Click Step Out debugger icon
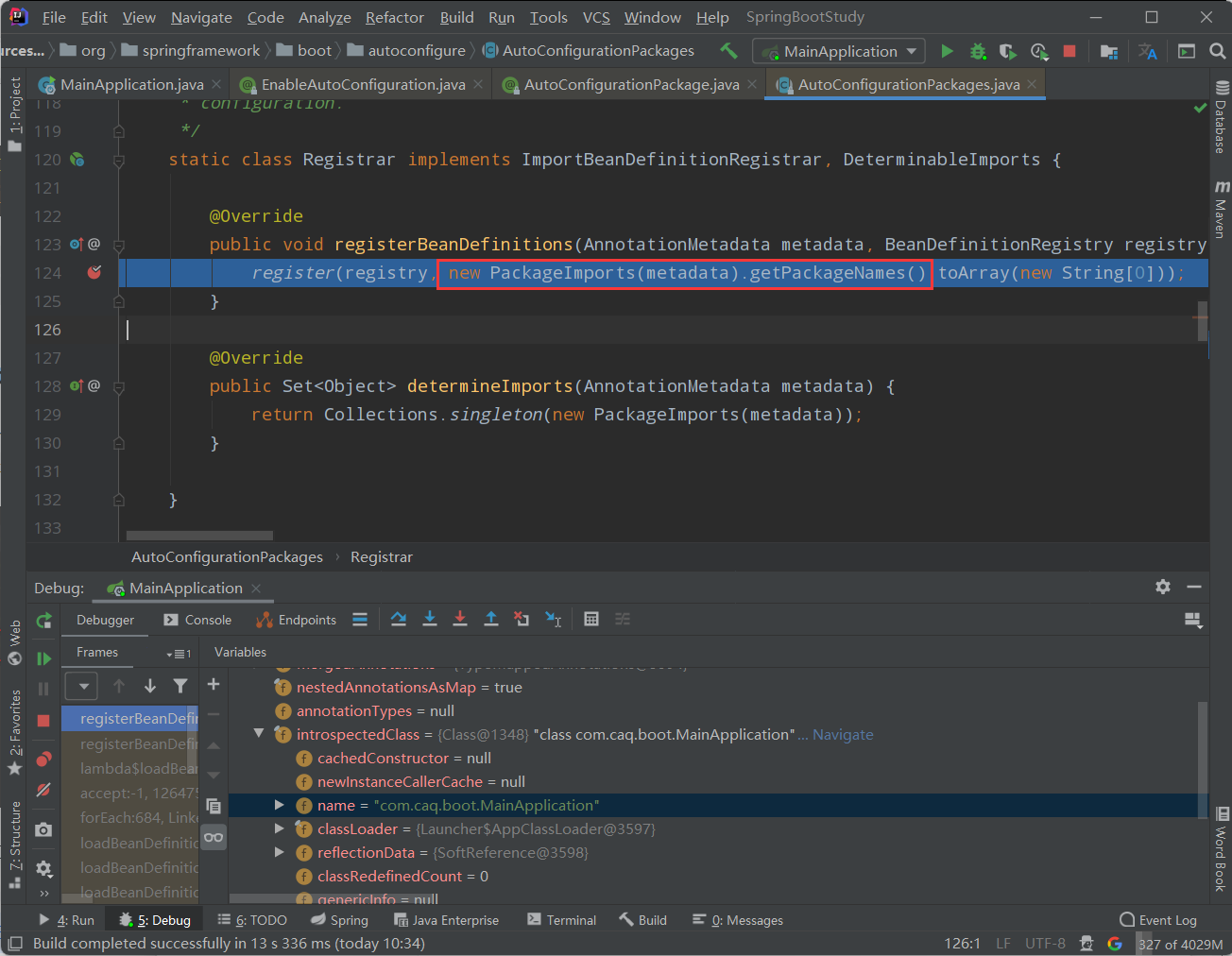 [491, 619]
